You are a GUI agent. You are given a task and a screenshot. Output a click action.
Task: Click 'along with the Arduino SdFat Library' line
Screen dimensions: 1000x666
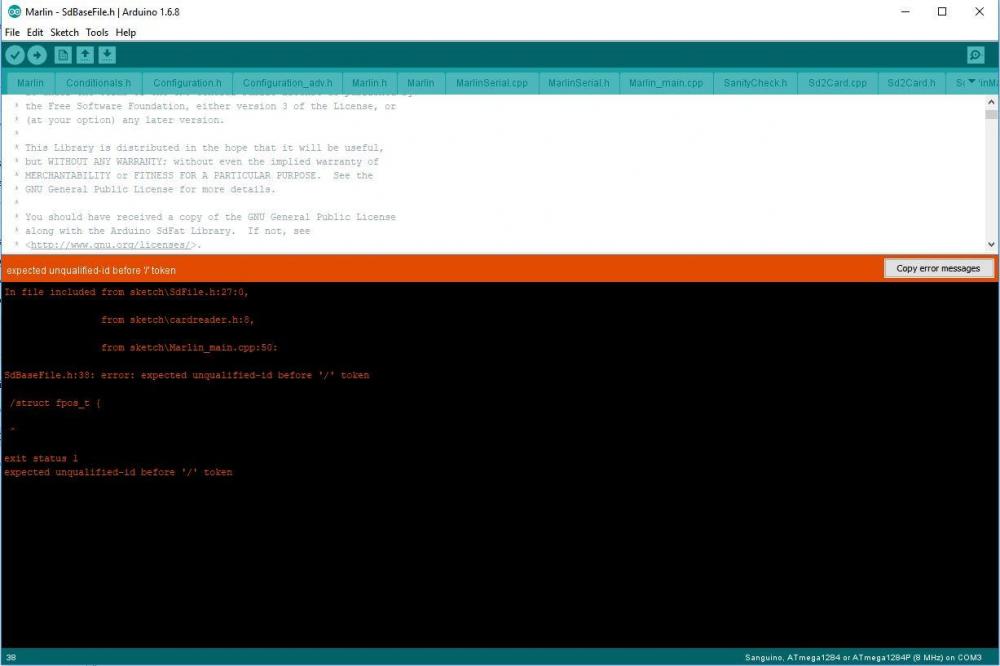(167, 231)
